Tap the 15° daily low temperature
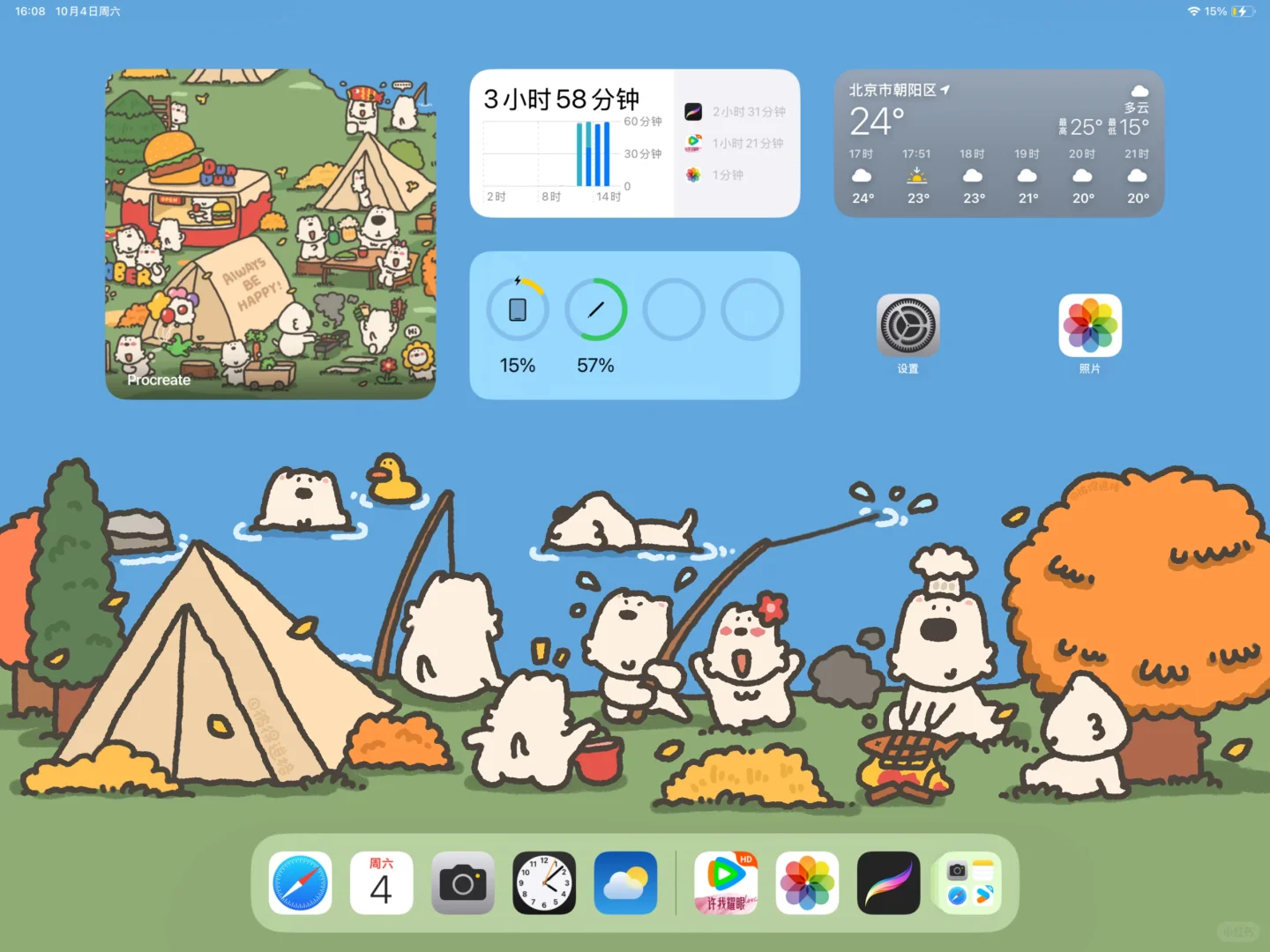The height and width of the screenshot is (952, 1270). (x=1134, y=127)
